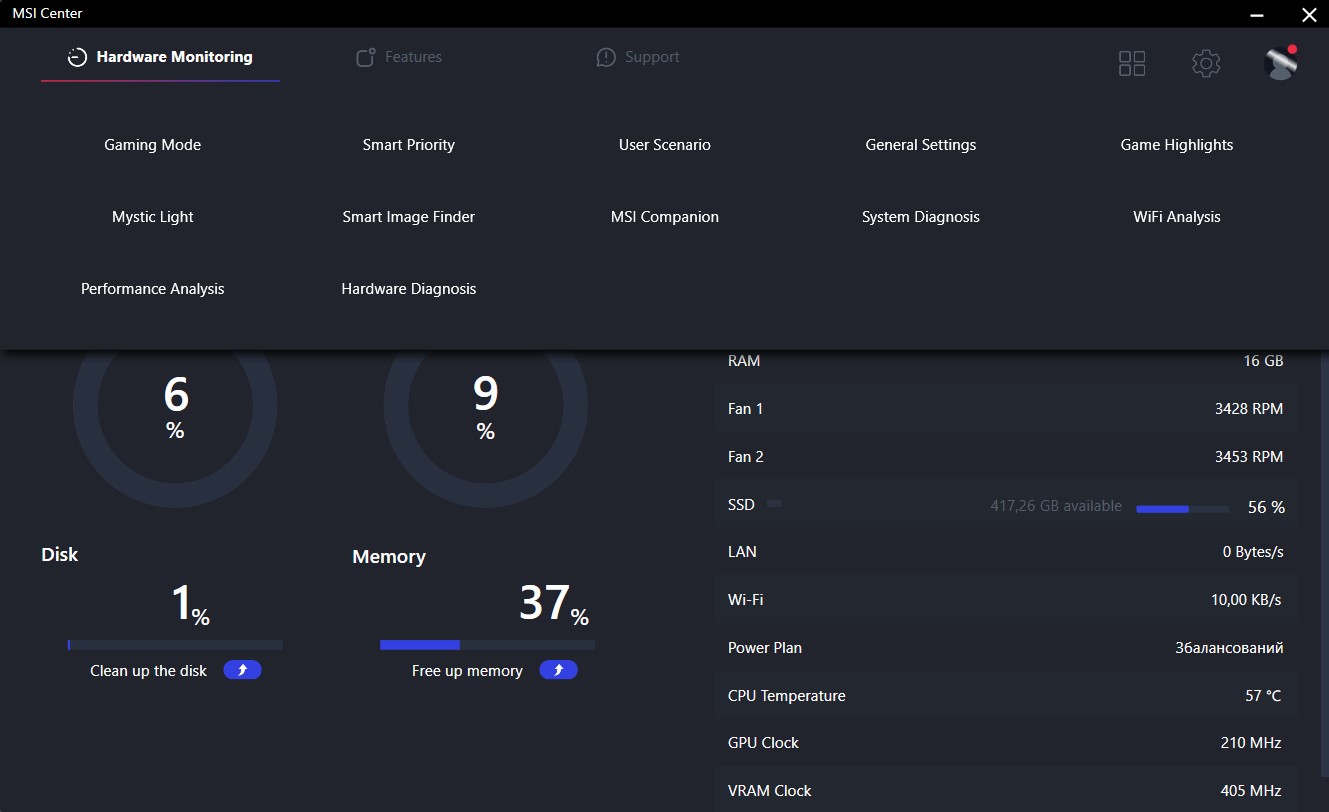The height and width of the screenshot is (812, 1329).
Task: Open WiFi Analysis
Action: click(x=1176, y=217)
